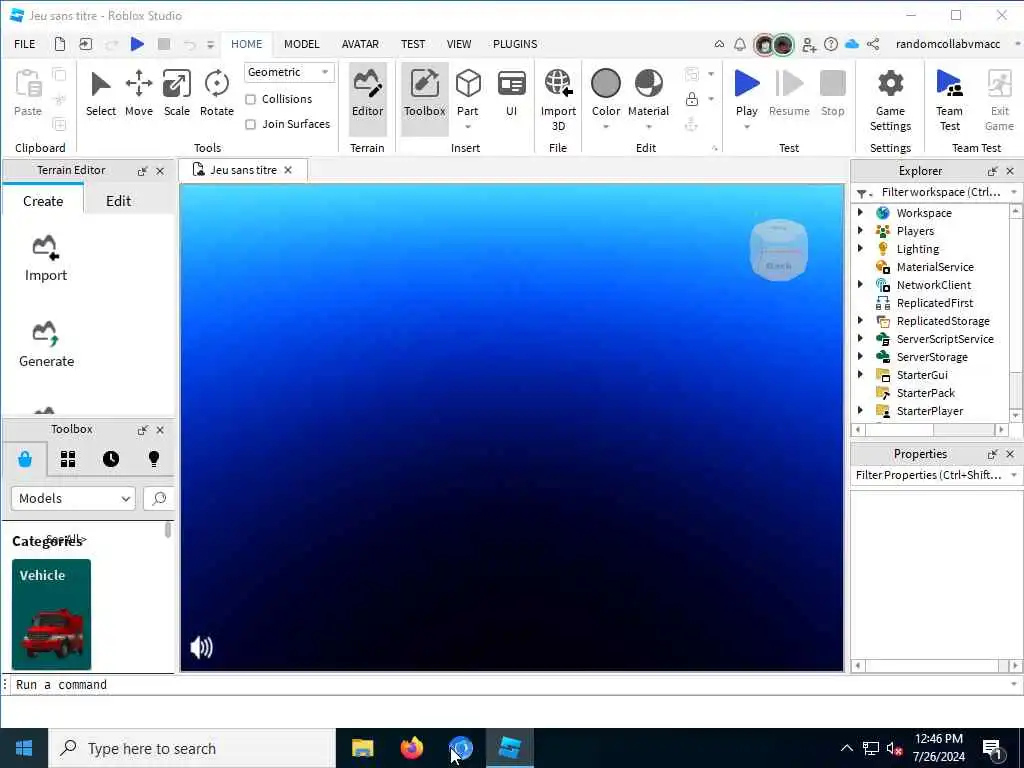Click the view selector cube

pyautogui.click(x=778, y=250)
